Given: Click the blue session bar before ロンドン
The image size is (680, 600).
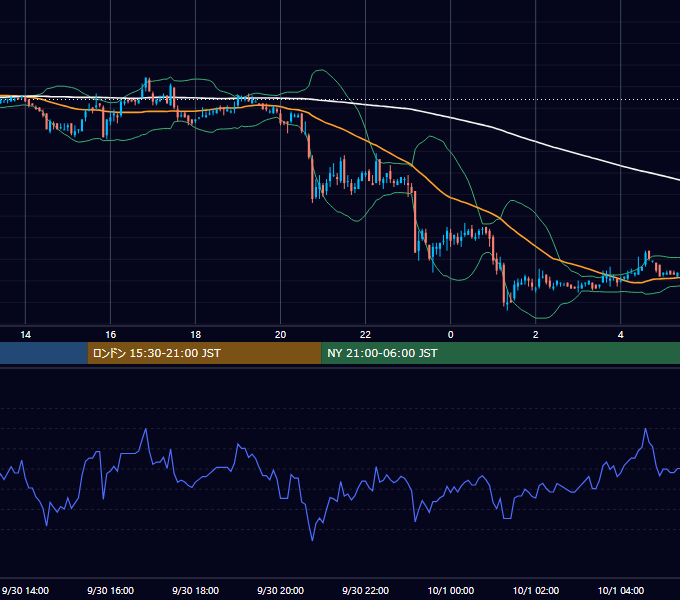Looking at the screenshot, I should tap(44, 353).
